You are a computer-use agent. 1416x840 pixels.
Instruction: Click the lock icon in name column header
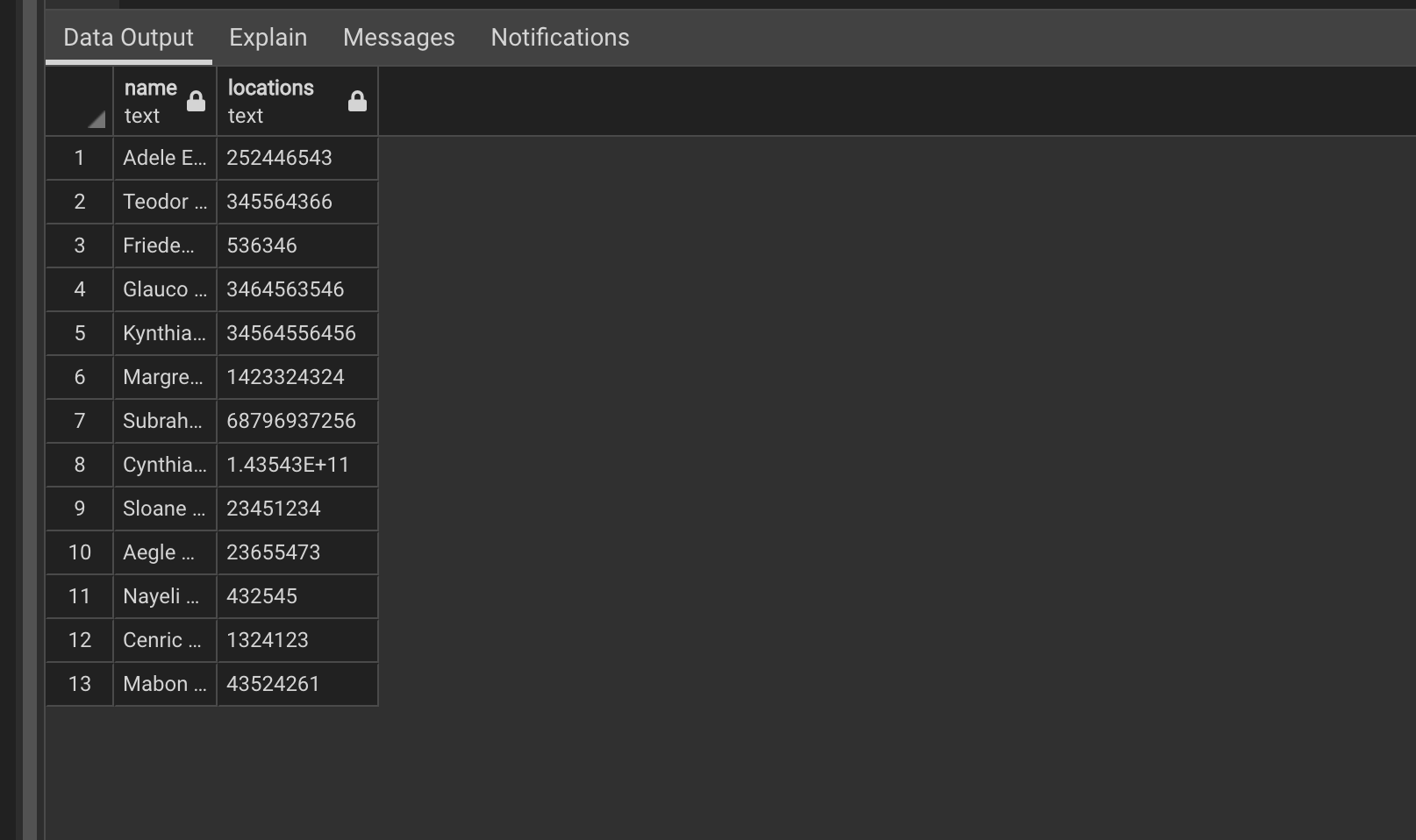coord(196,102)
